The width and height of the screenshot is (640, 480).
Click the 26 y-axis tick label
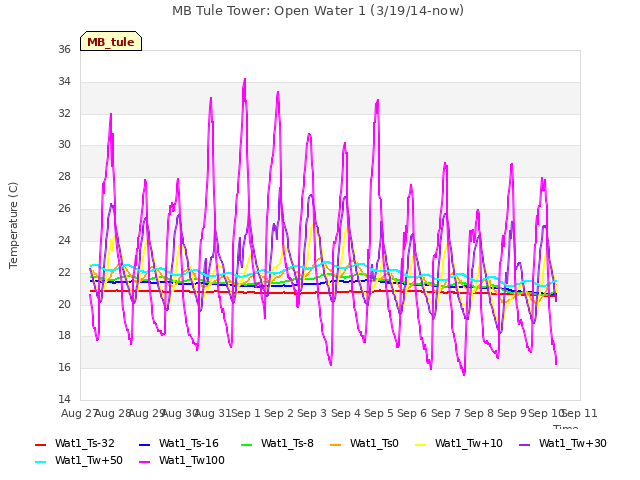64,209
